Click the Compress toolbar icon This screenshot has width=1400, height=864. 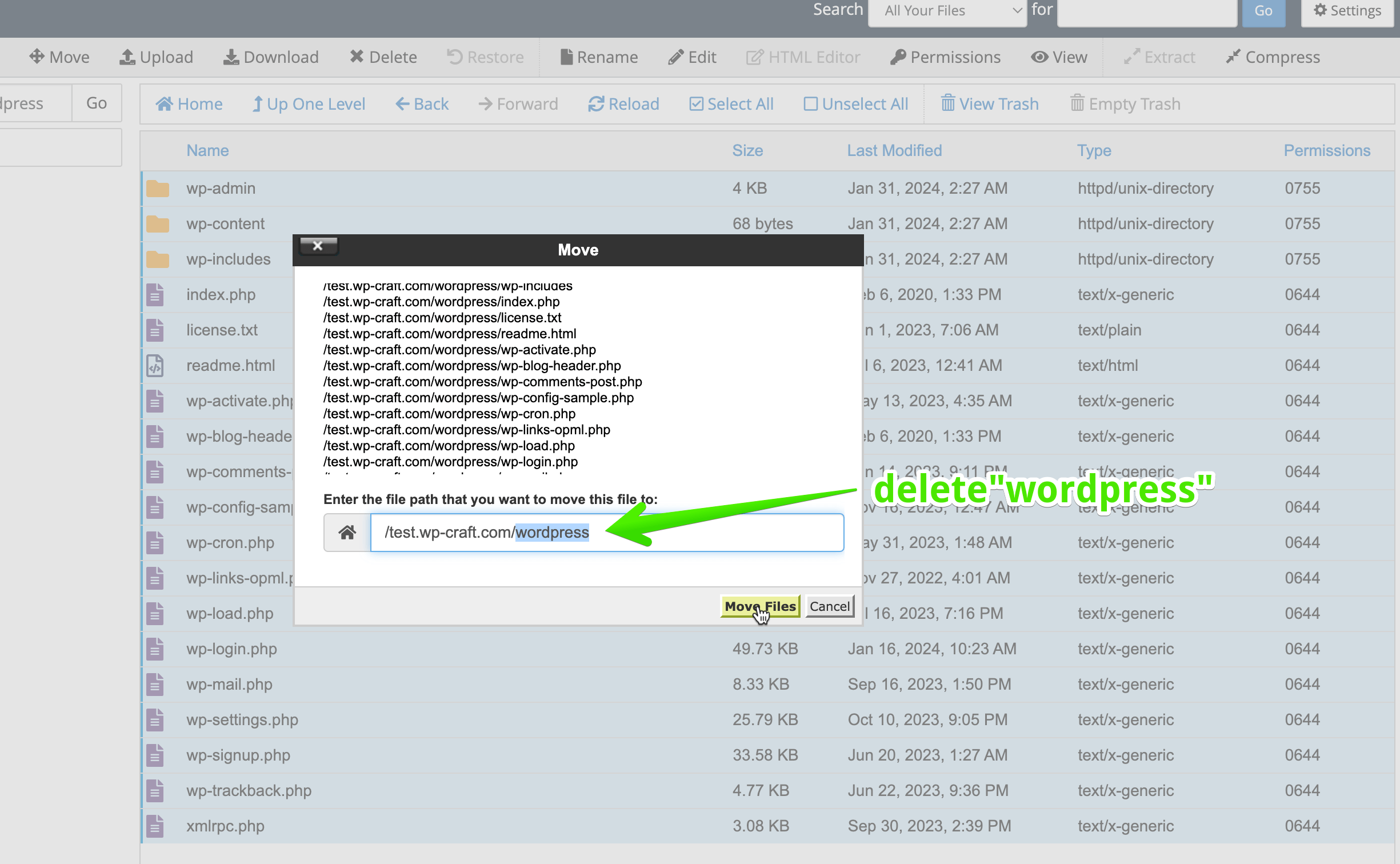pos(1233,57)
